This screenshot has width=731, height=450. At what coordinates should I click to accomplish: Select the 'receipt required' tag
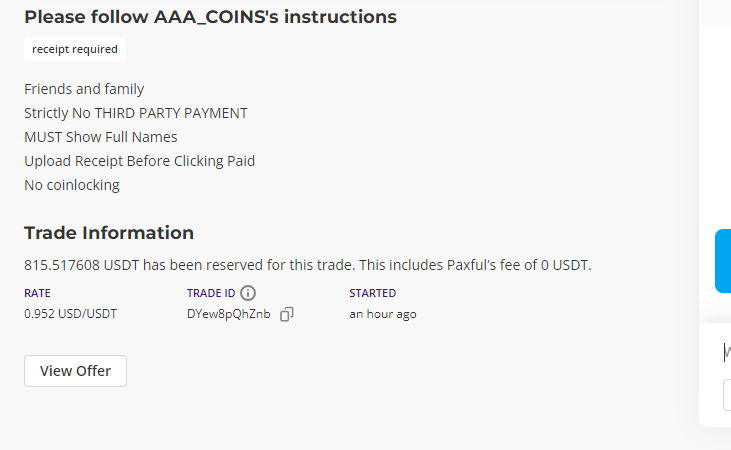pyautogui.click(x=75, y=49)
